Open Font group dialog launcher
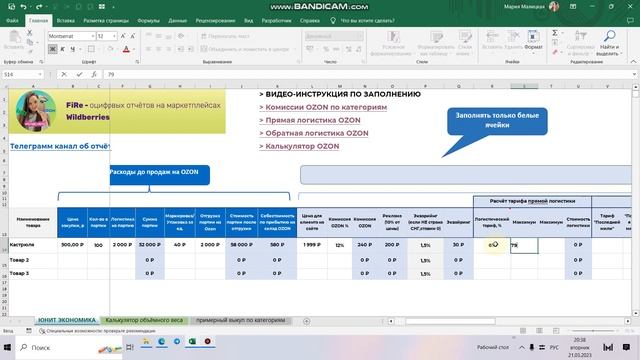Image resolution: width=640 pixels, height=360 pixels. coord(137,62)
